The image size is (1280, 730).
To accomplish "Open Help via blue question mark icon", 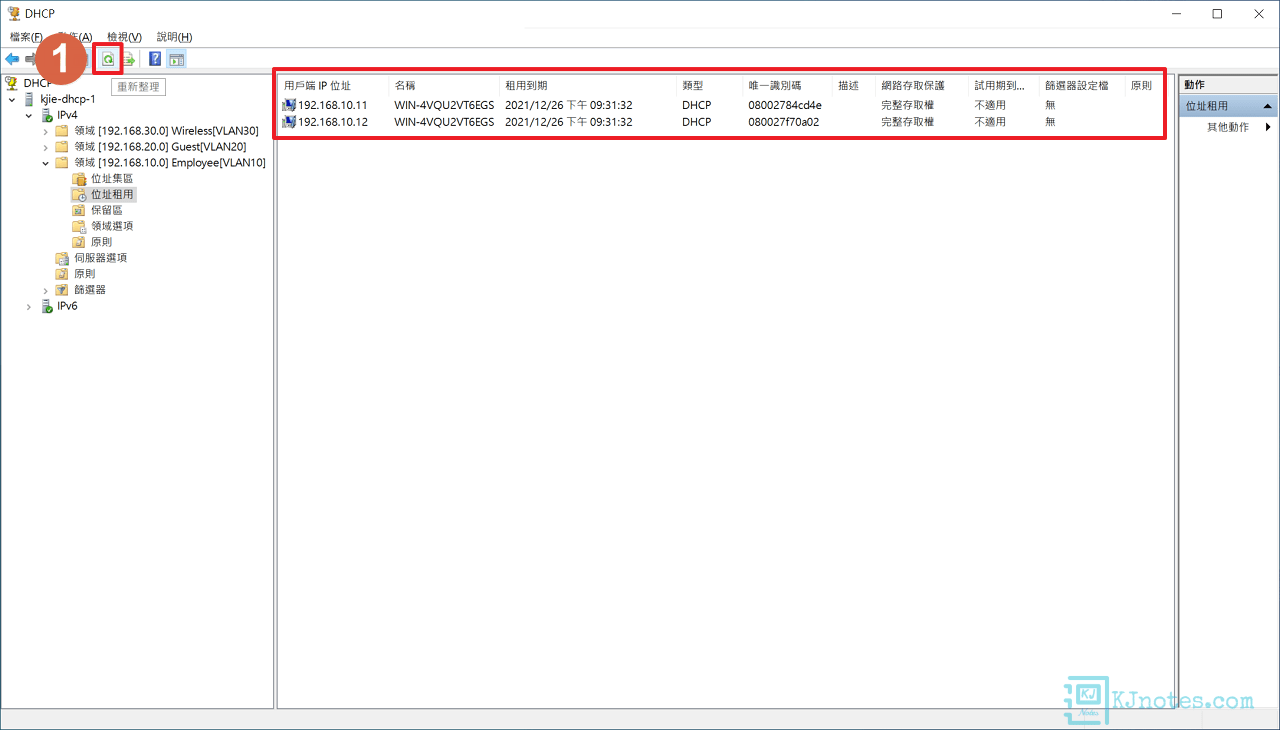I will 155,59.
